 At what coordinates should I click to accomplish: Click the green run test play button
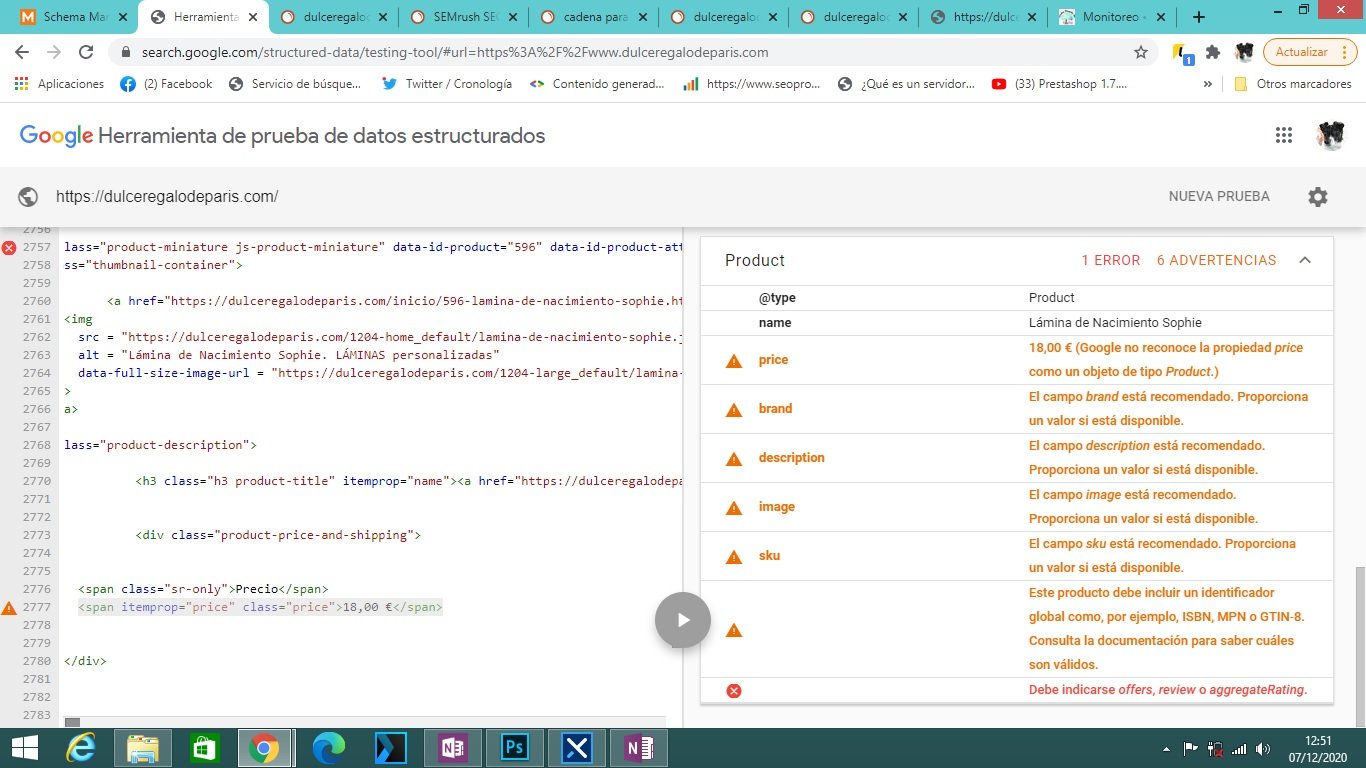tap(683, 620)
